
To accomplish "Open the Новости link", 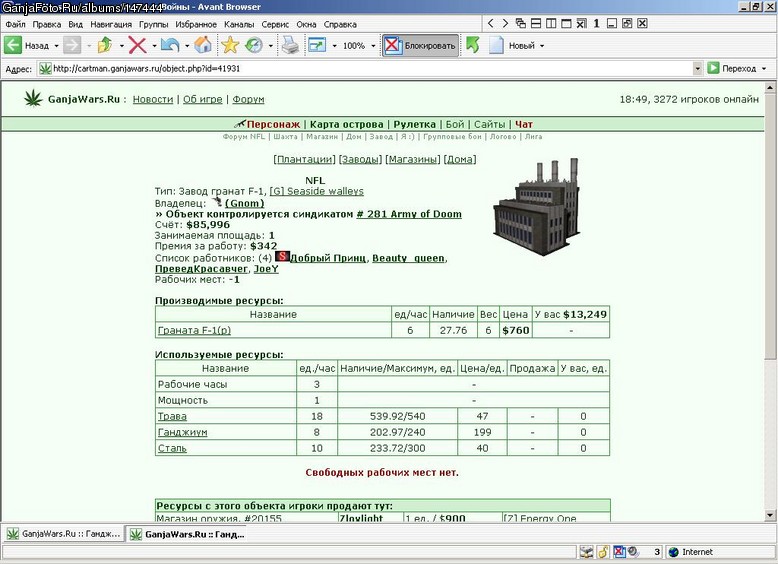I will [153, 99].
